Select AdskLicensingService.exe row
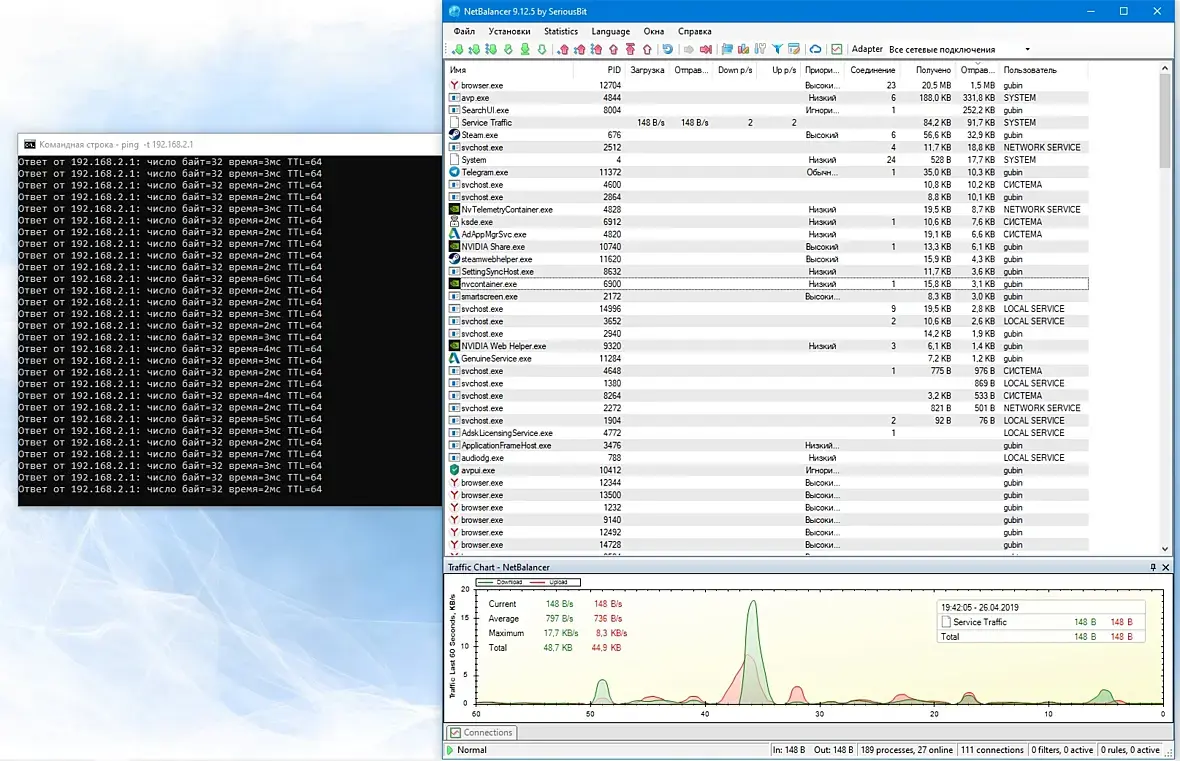This screenshot has height=761, width=1180. (768, 433)
